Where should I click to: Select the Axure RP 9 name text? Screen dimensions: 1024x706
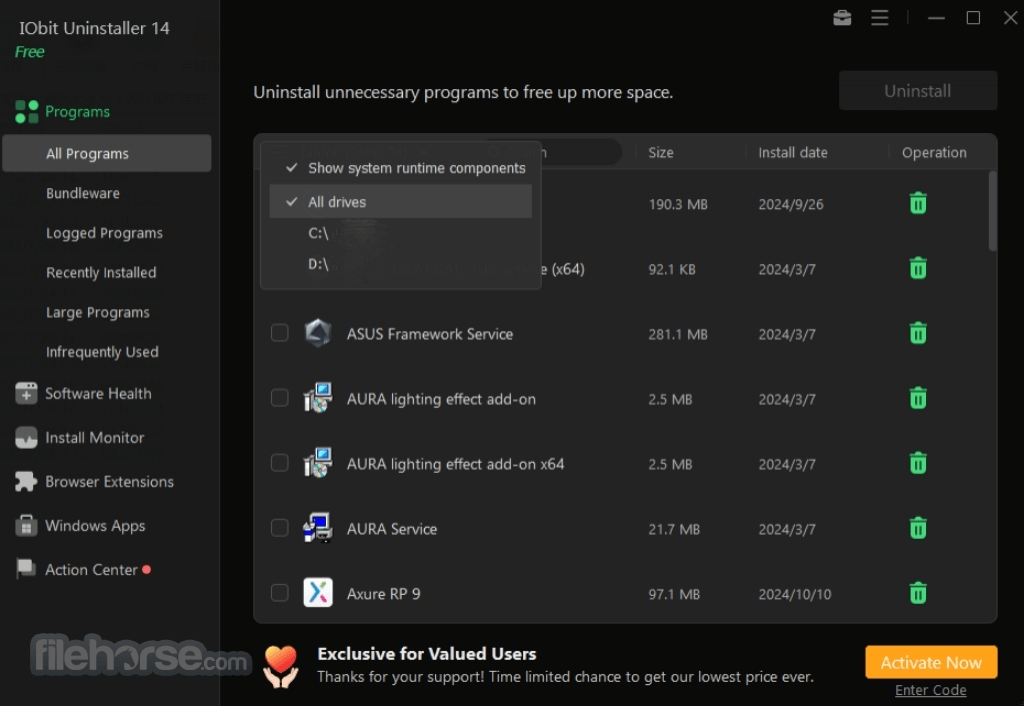383,594
